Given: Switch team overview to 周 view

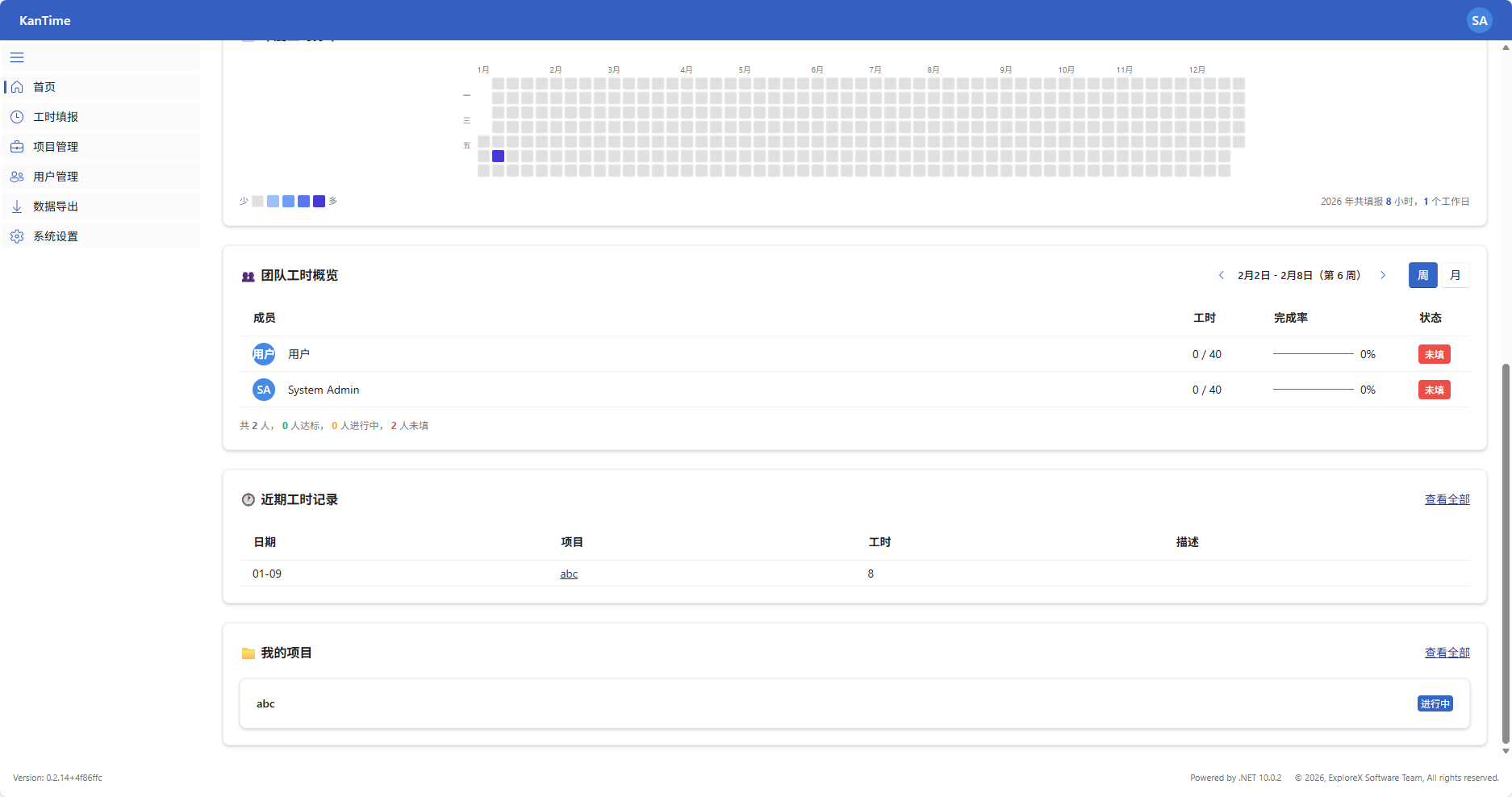Looking at the screenshot, I should click(x=1422, y=275).
